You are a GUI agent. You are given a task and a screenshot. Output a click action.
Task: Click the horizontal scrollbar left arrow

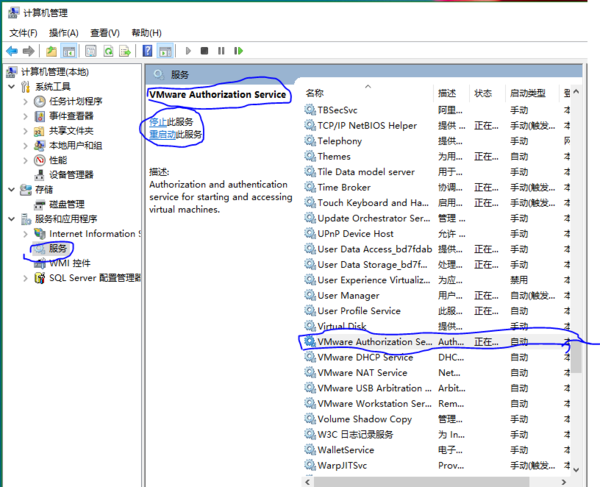coord(308,482)
